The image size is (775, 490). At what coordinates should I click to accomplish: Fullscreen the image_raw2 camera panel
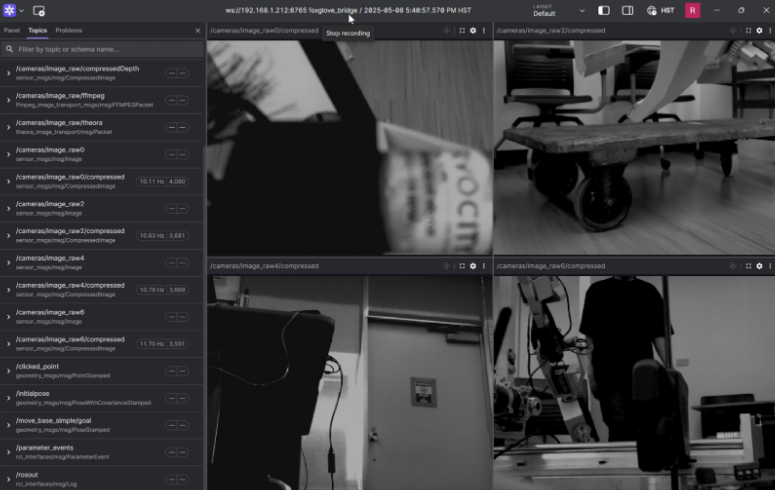(748, 31)
